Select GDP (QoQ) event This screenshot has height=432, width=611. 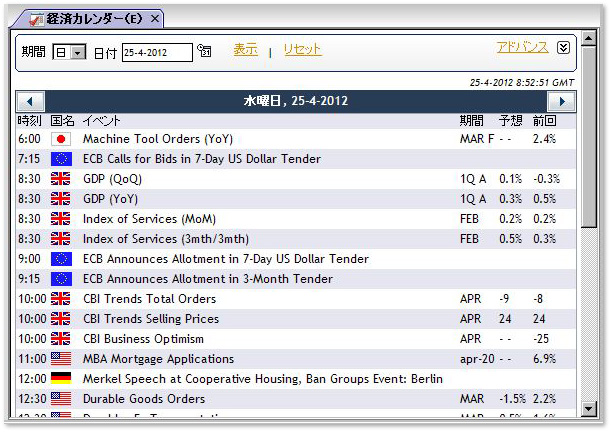112,179
